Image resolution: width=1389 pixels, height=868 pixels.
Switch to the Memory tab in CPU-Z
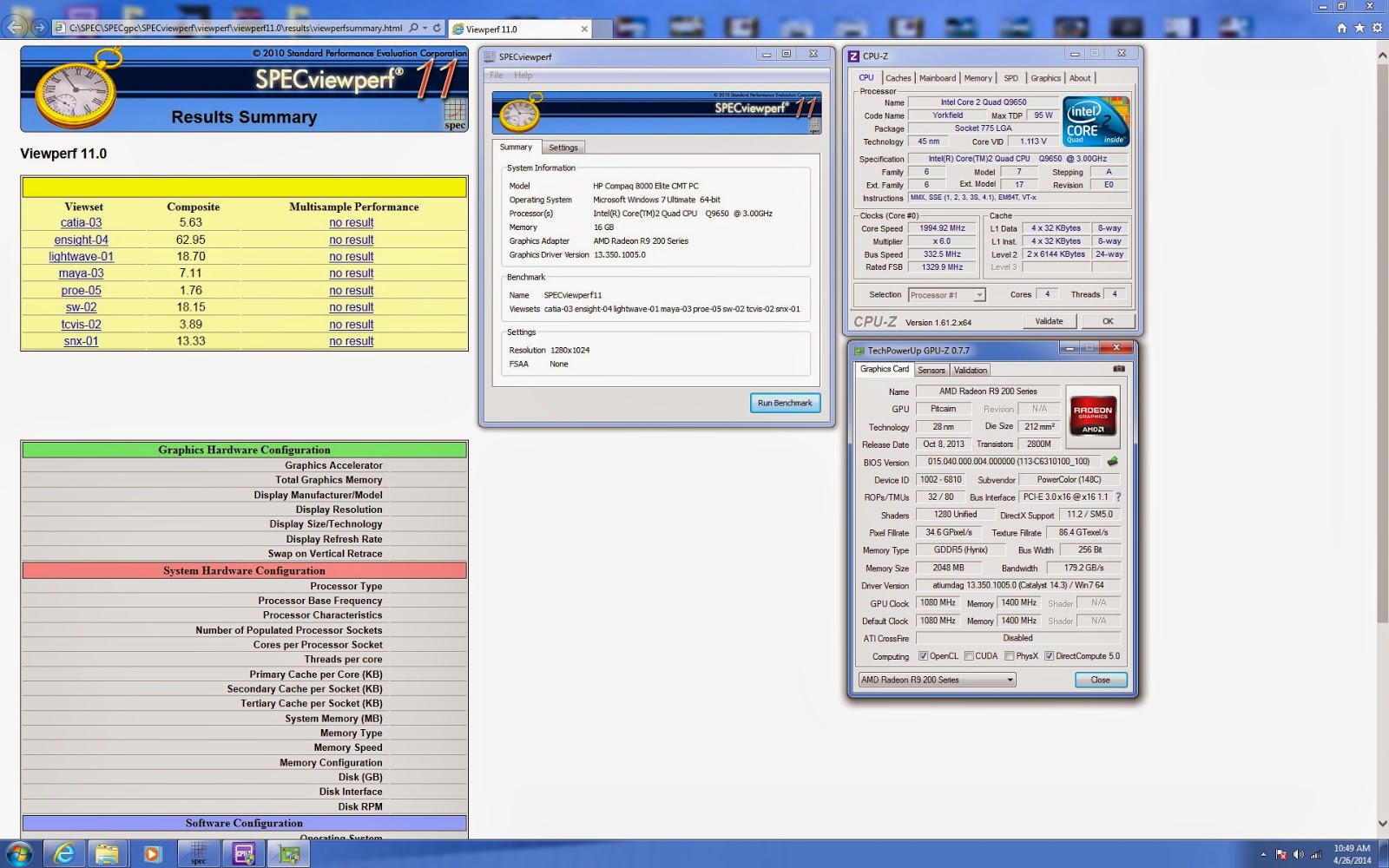click(x=978, y=78)
